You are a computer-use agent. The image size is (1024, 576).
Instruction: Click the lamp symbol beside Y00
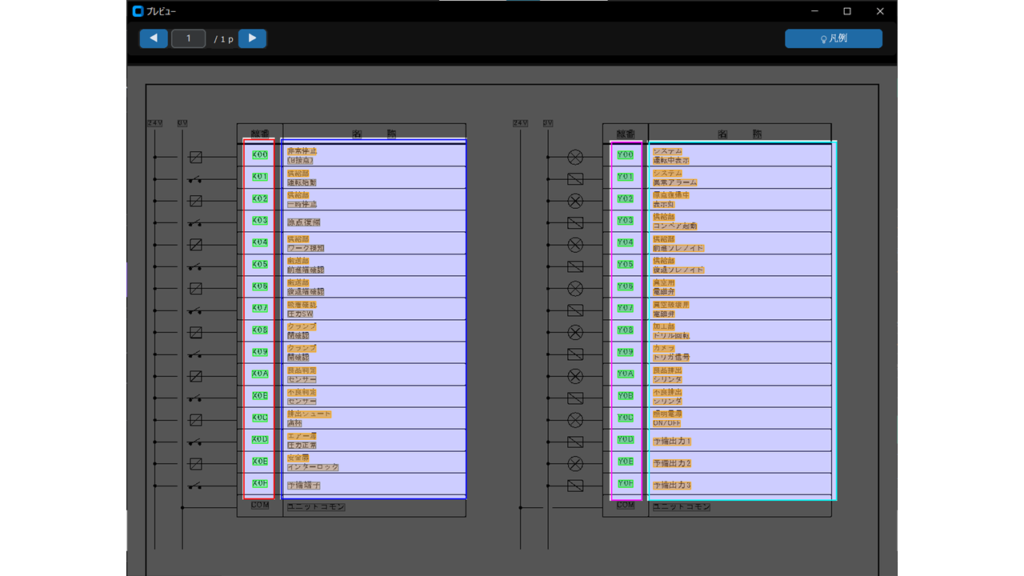point(575,157)
